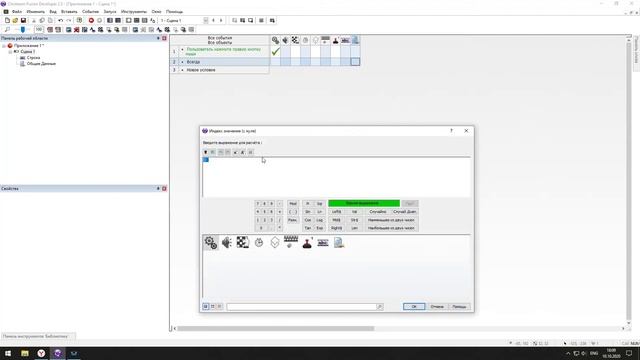Insert the Случайно random function button
This screenshot has width=640, height=360.
point(378,212)
